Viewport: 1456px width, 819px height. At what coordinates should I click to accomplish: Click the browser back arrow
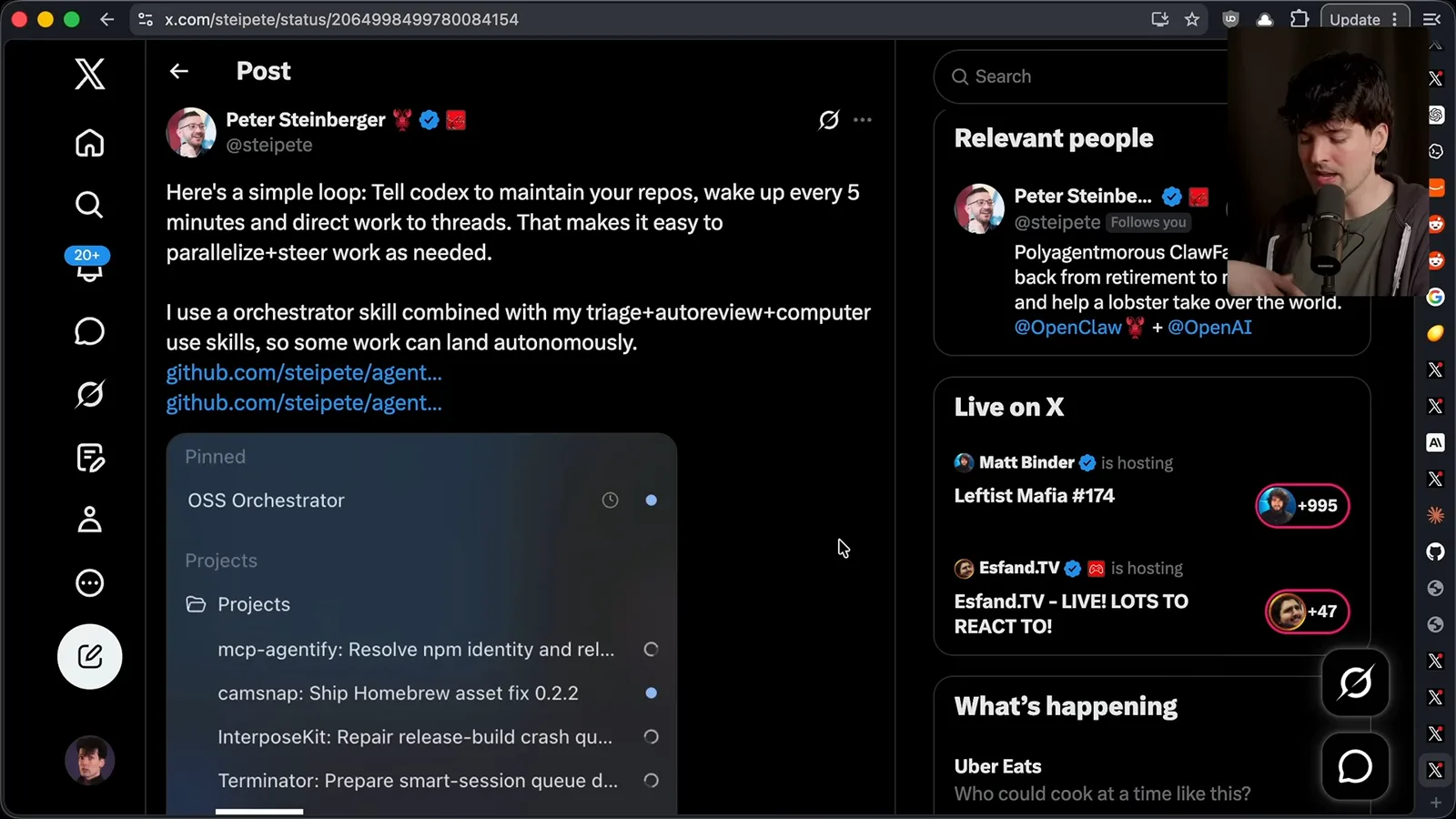pos(107,19)
